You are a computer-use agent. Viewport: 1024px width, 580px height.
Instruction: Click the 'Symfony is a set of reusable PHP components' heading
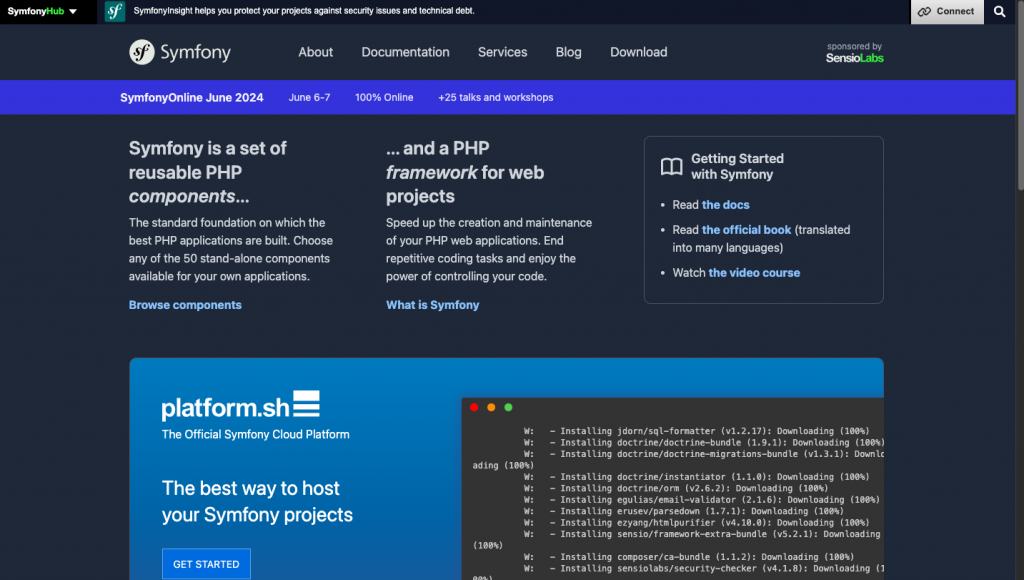[x=208, y=172]
